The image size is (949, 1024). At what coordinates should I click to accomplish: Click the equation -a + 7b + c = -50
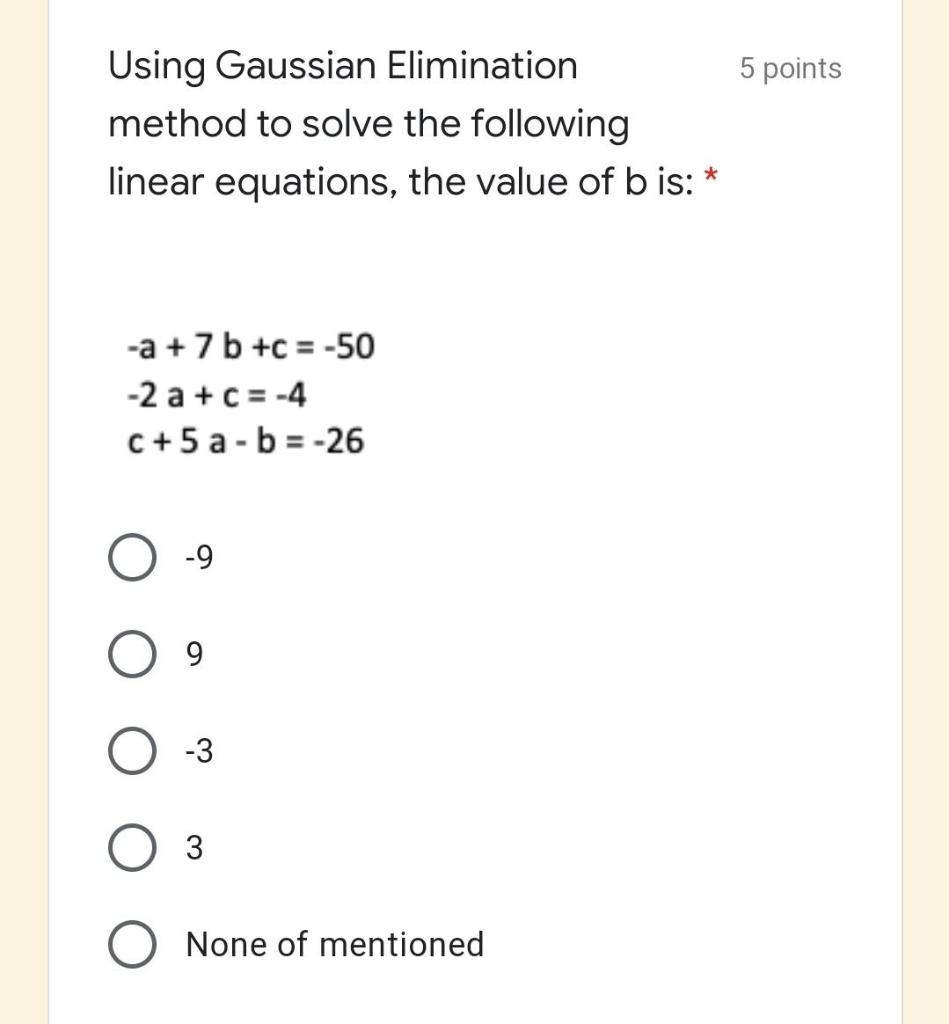(250, 348)
